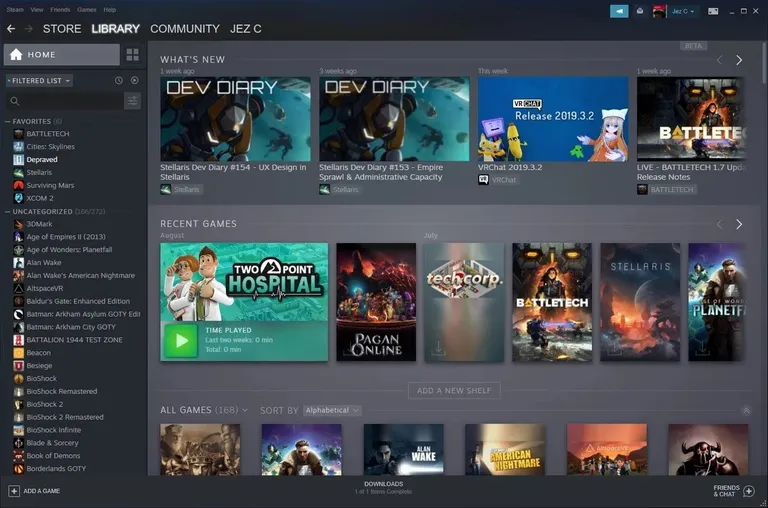Select Depraved in favorites list
The height and width of the screenshot is (508, 768).
[42, 160]
